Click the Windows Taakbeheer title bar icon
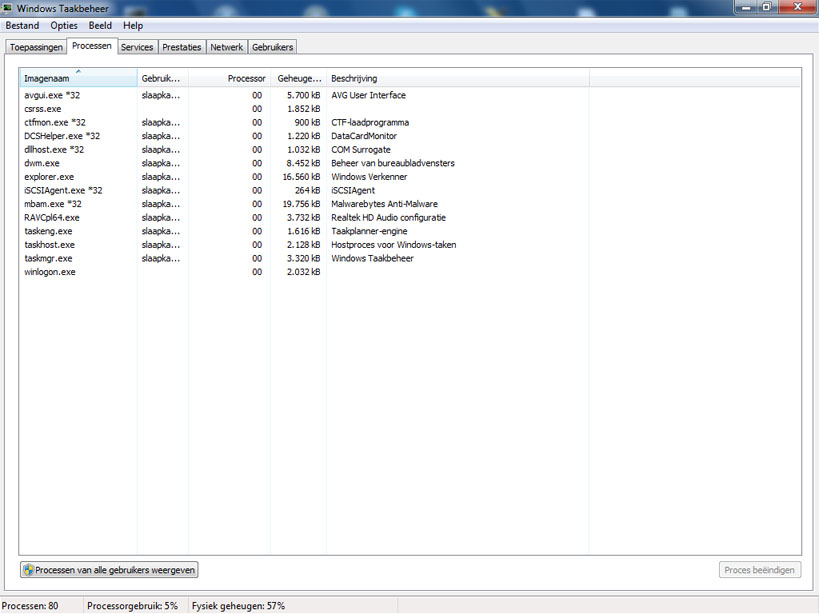The image size is (819, 614). 7,8
